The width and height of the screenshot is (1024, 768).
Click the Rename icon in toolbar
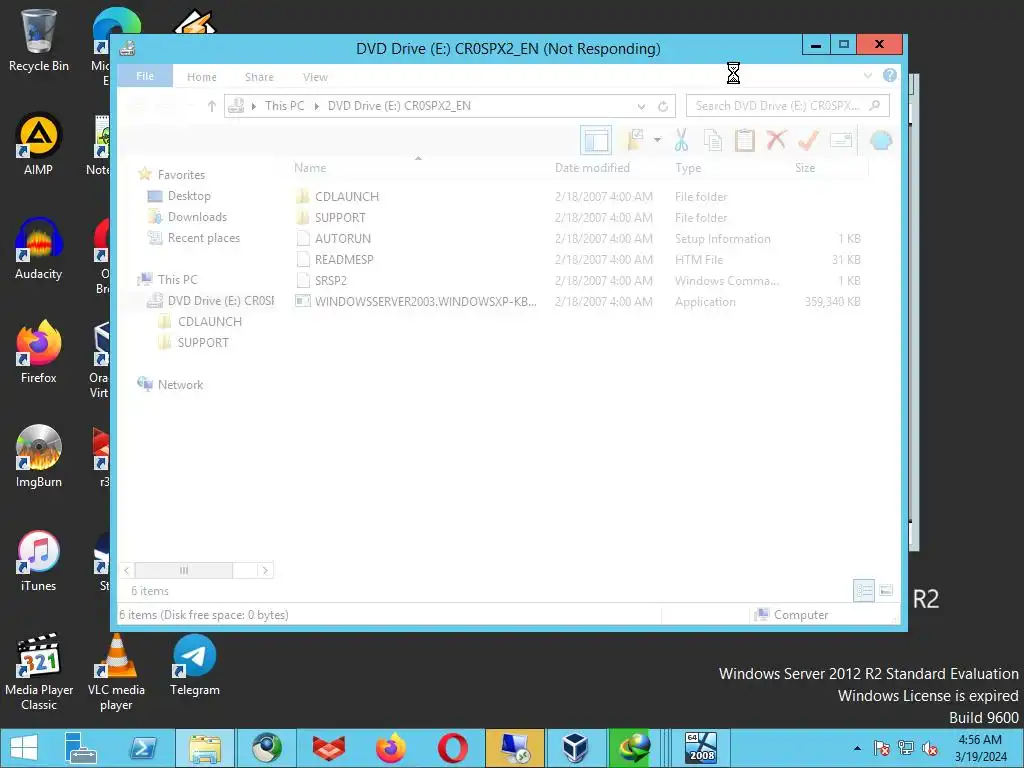(x=840, y=140)
